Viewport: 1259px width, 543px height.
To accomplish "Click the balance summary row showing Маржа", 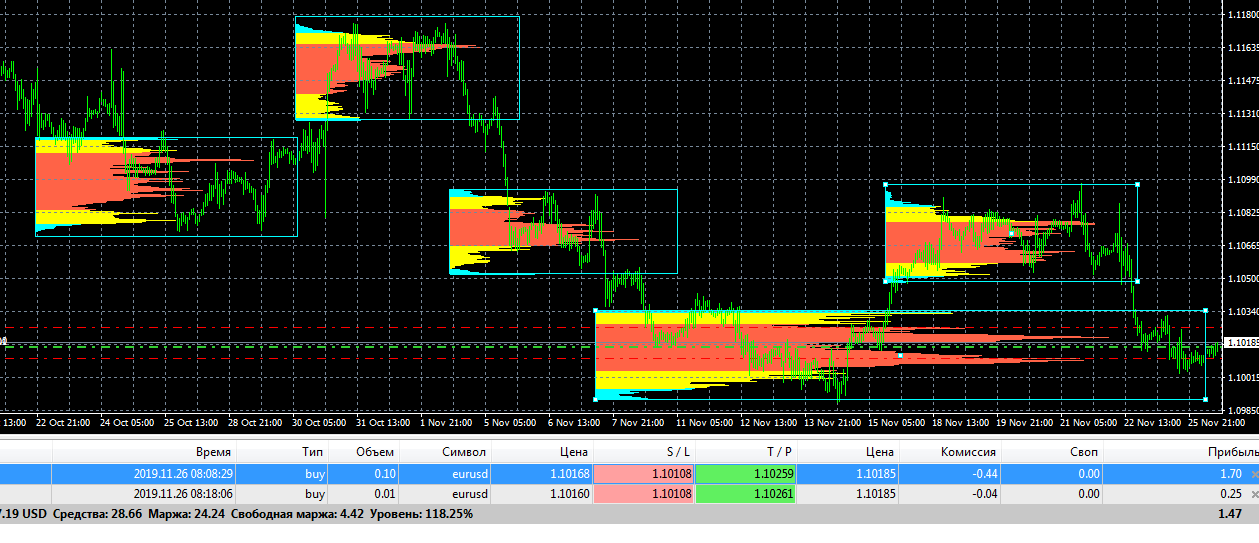I will [629, 514].
